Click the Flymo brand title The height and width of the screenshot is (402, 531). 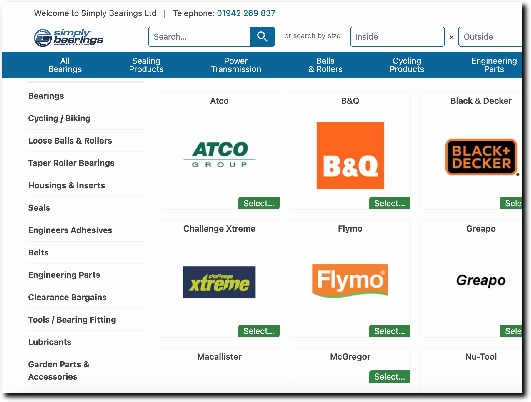pos(350,229)
